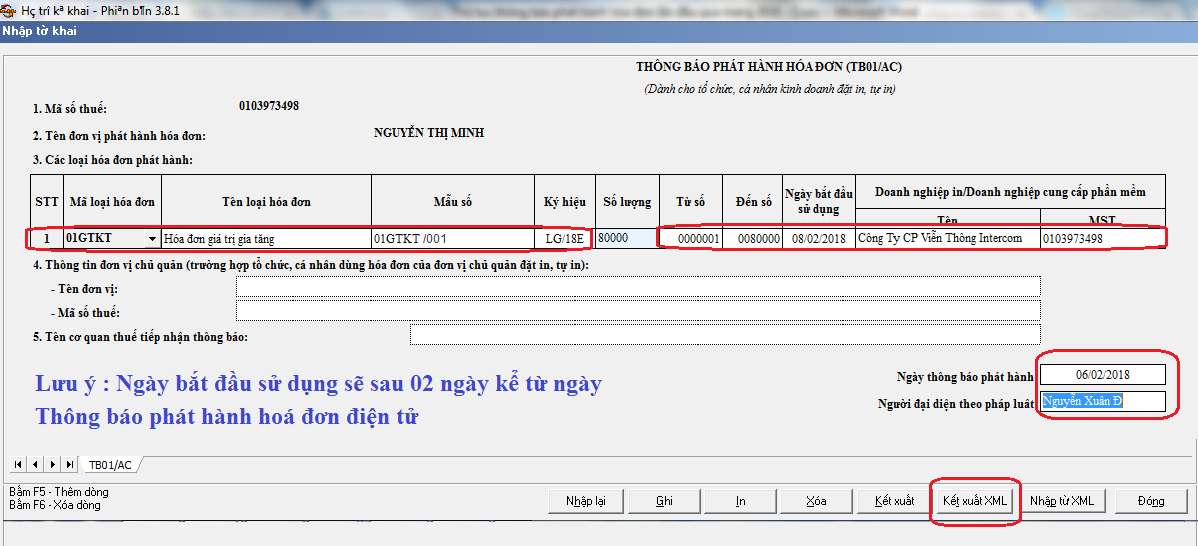Click the Mẫu số cell 01GTKT /001
The image size is (1198, 546).
click(x=452, y=239)
